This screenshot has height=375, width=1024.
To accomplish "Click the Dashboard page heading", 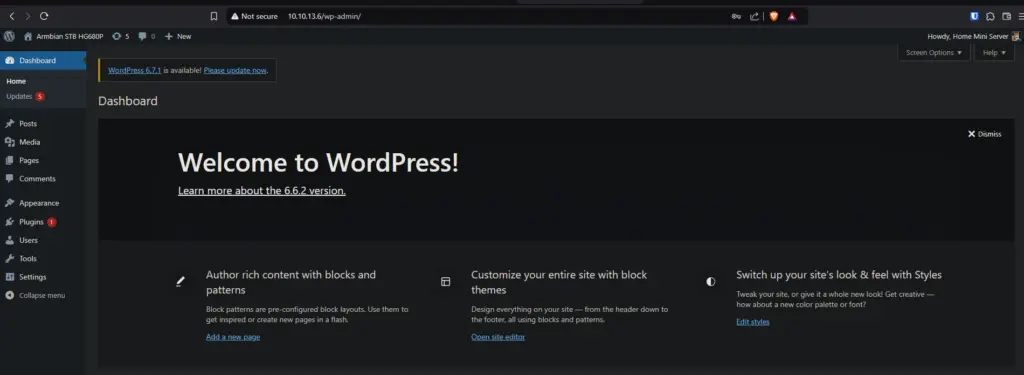I will [x=128, y=101].
